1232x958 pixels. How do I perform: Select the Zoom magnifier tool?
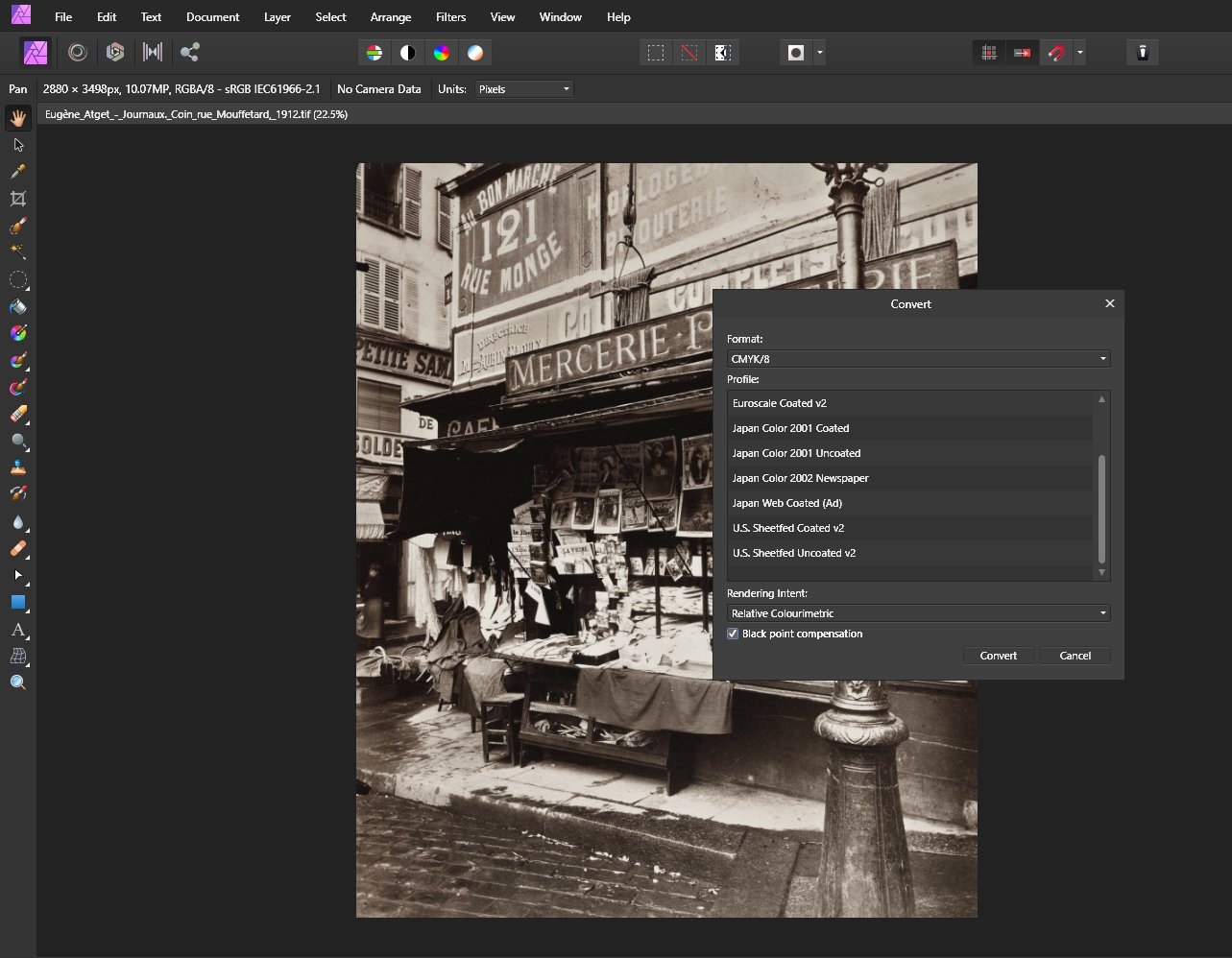coord(17,683)
